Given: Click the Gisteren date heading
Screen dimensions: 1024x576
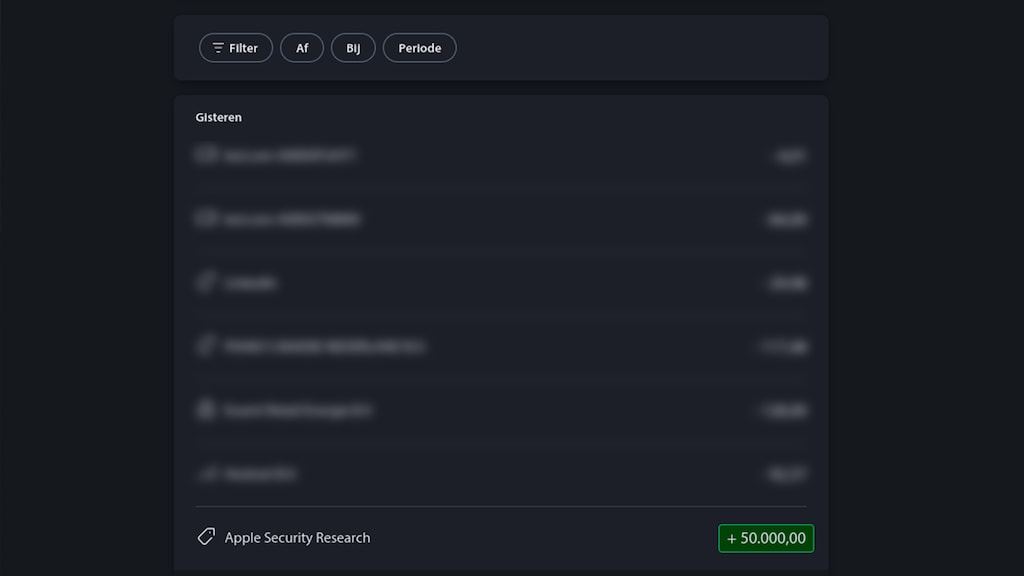Looking at the screenshot, I should pos(218,117).
